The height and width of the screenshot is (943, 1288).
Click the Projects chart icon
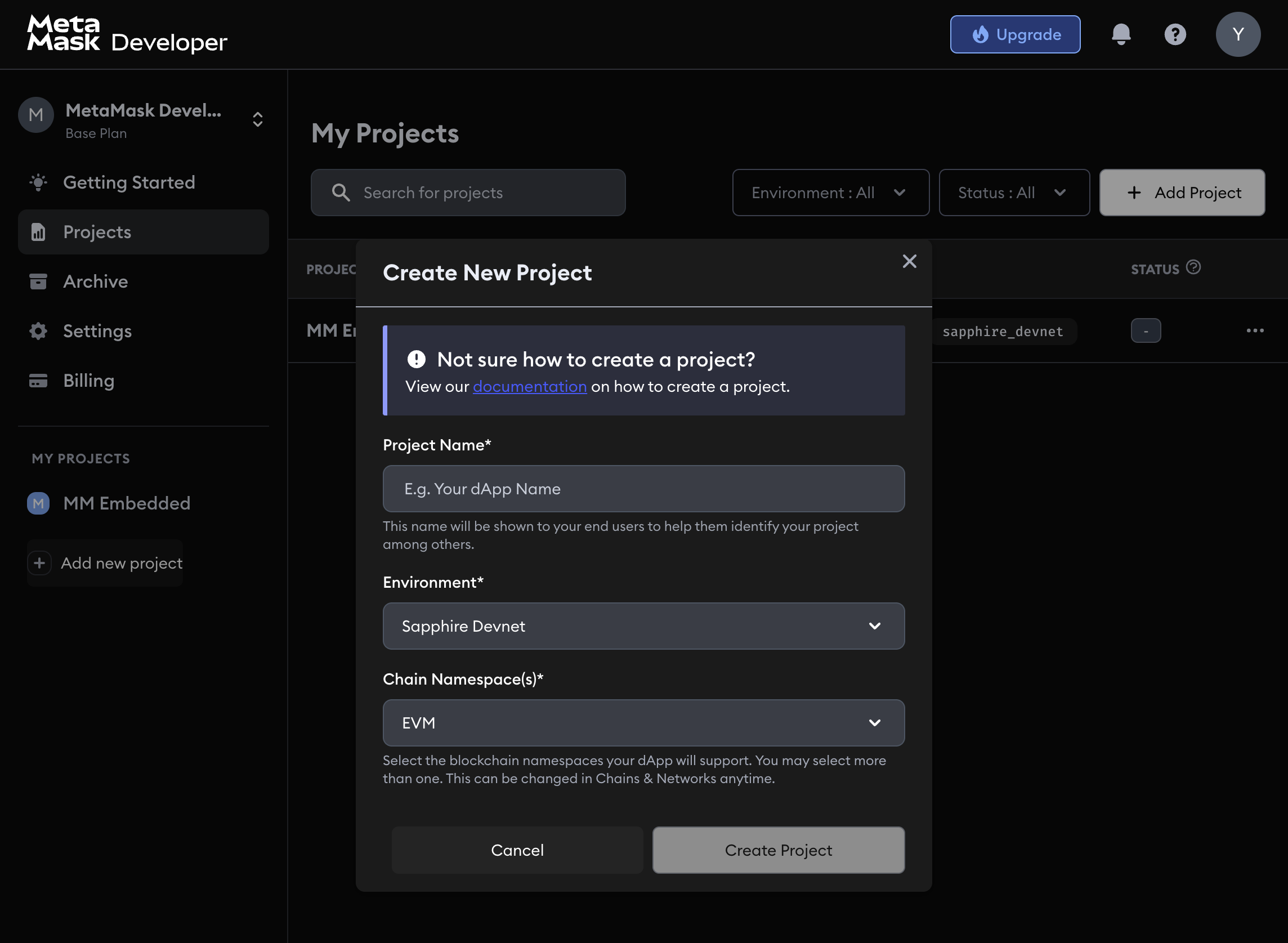(x=38, y=232)
